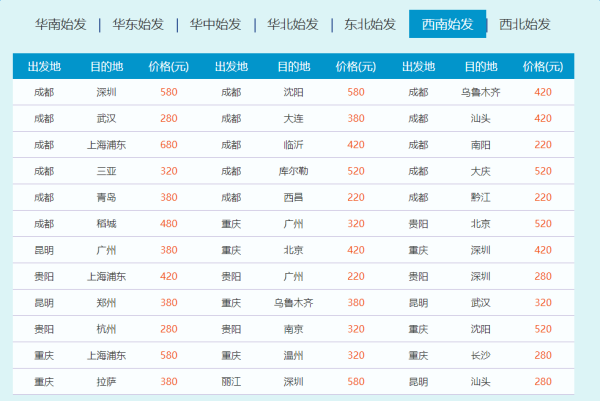Select 武汉 destination from 昆明
Screen dimensions: 600x401
(x=481, y=303)
